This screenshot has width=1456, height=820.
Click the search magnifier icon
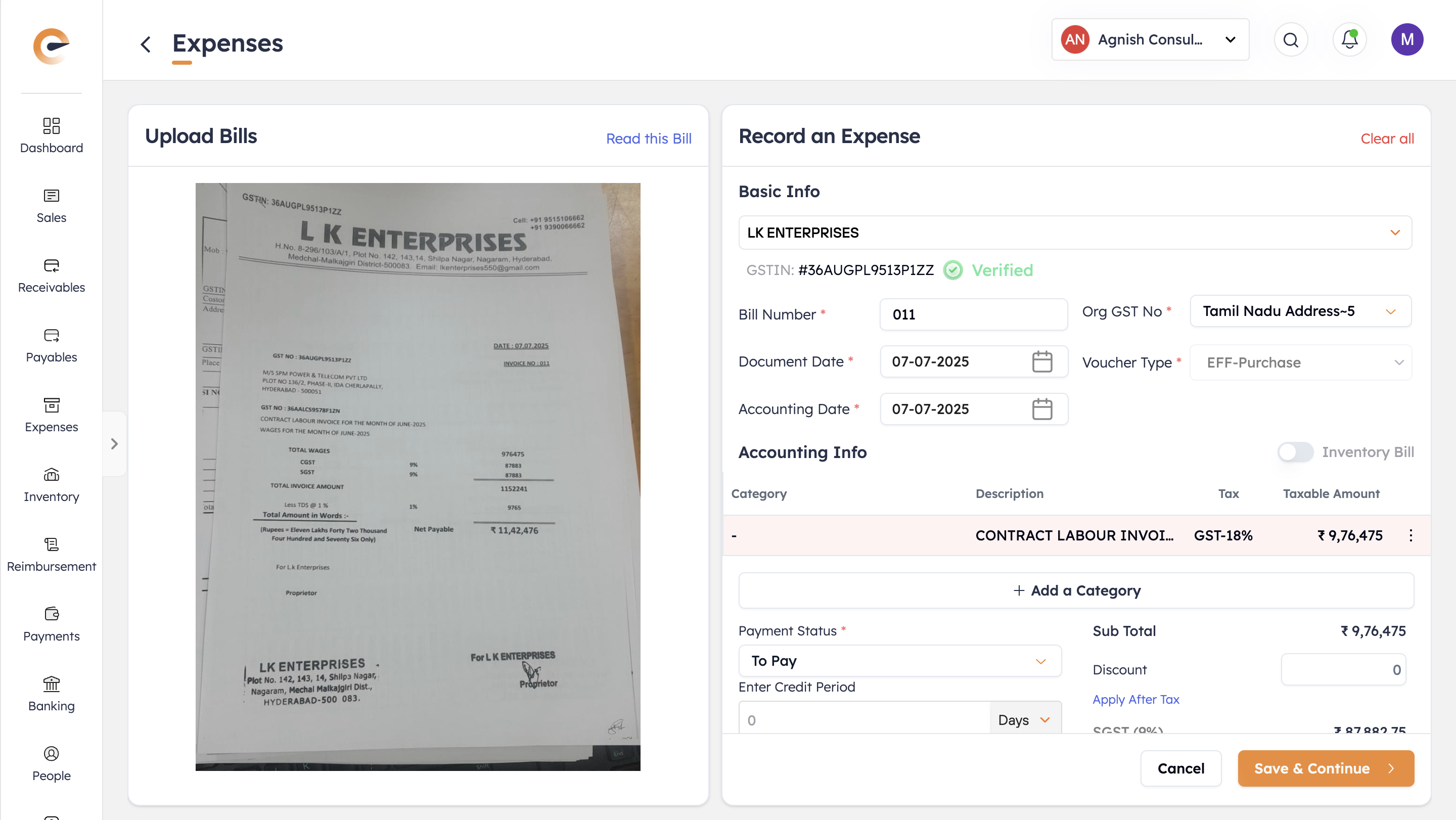click(1290, 39)
